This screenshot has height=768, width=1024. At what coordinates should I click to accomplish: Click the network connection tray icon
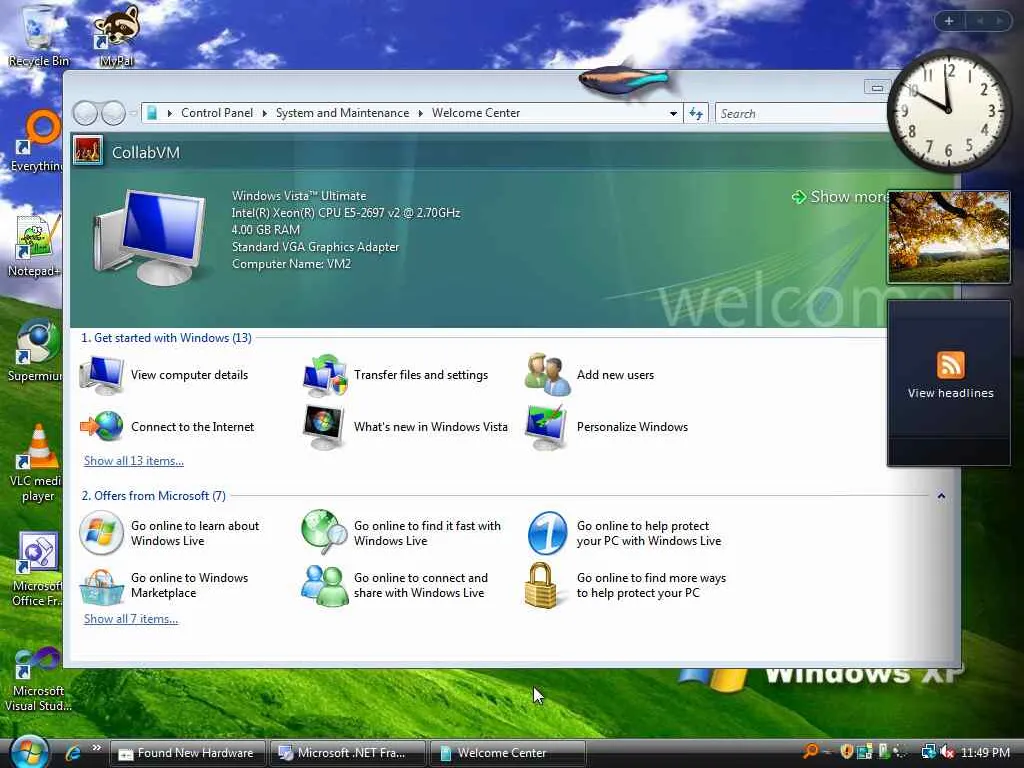coord(928,752)
